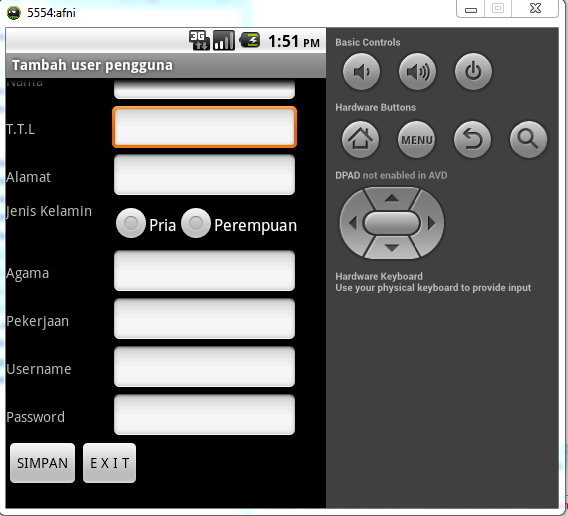Image resolution: width=568 pixels, height=516 pixels.
Task: Click the partially visible Nama input field
Action: pyautogui.click(x=204, y=89)
